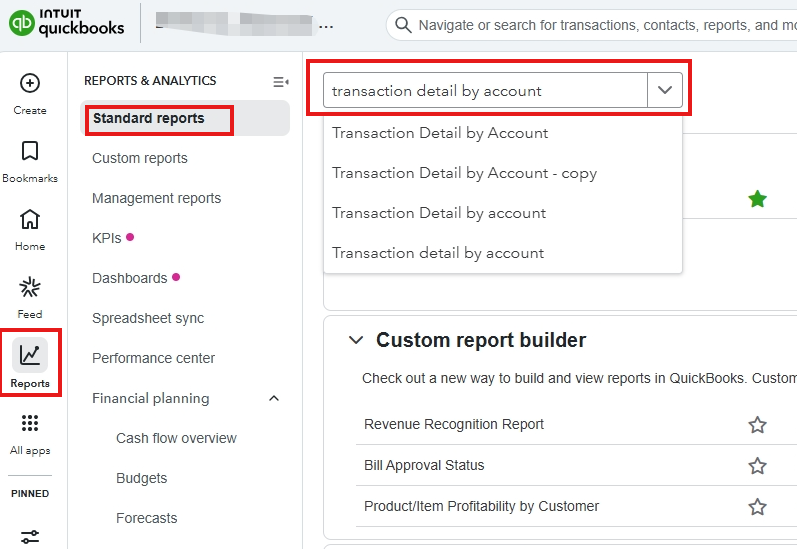Image resolution: width=797 pixels, height=549 pixels.
Task: Open Bookmarks in the left sidebar
Action: [30, 151]
